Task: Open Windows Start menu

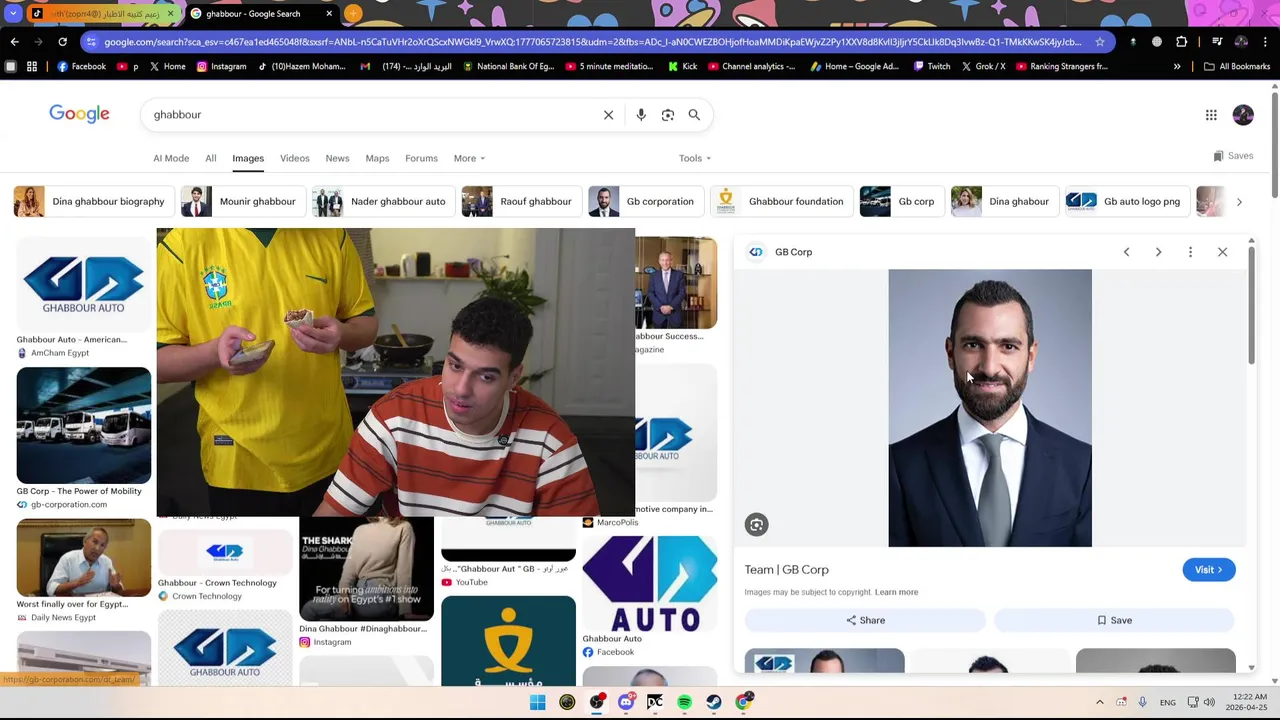Action: click(x=538, y=702)
